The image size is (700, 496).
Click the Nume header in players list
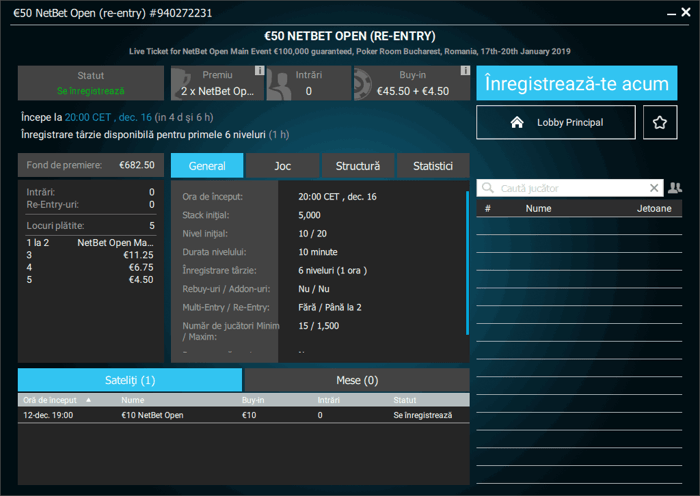click(x=538, y=208)
